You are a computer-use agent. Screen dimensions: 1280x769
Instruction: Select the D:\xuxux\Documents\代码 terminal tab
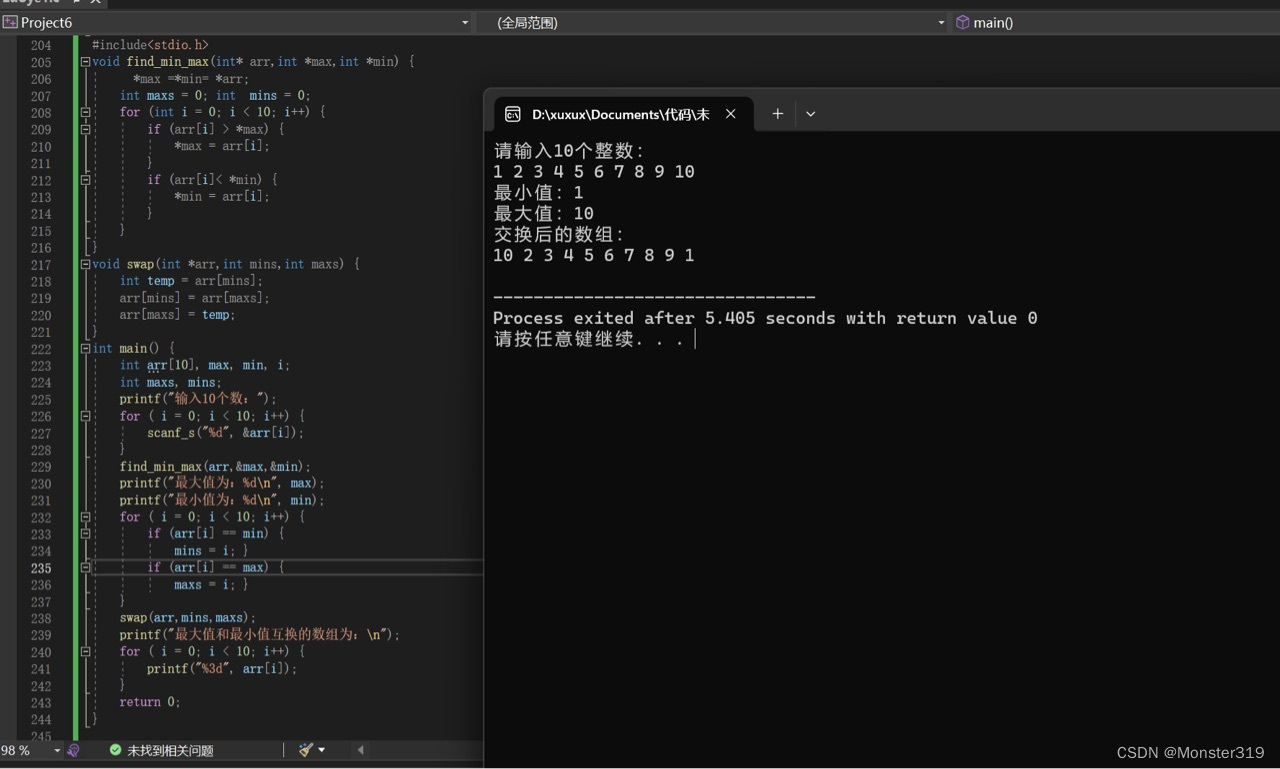point(621,114)
